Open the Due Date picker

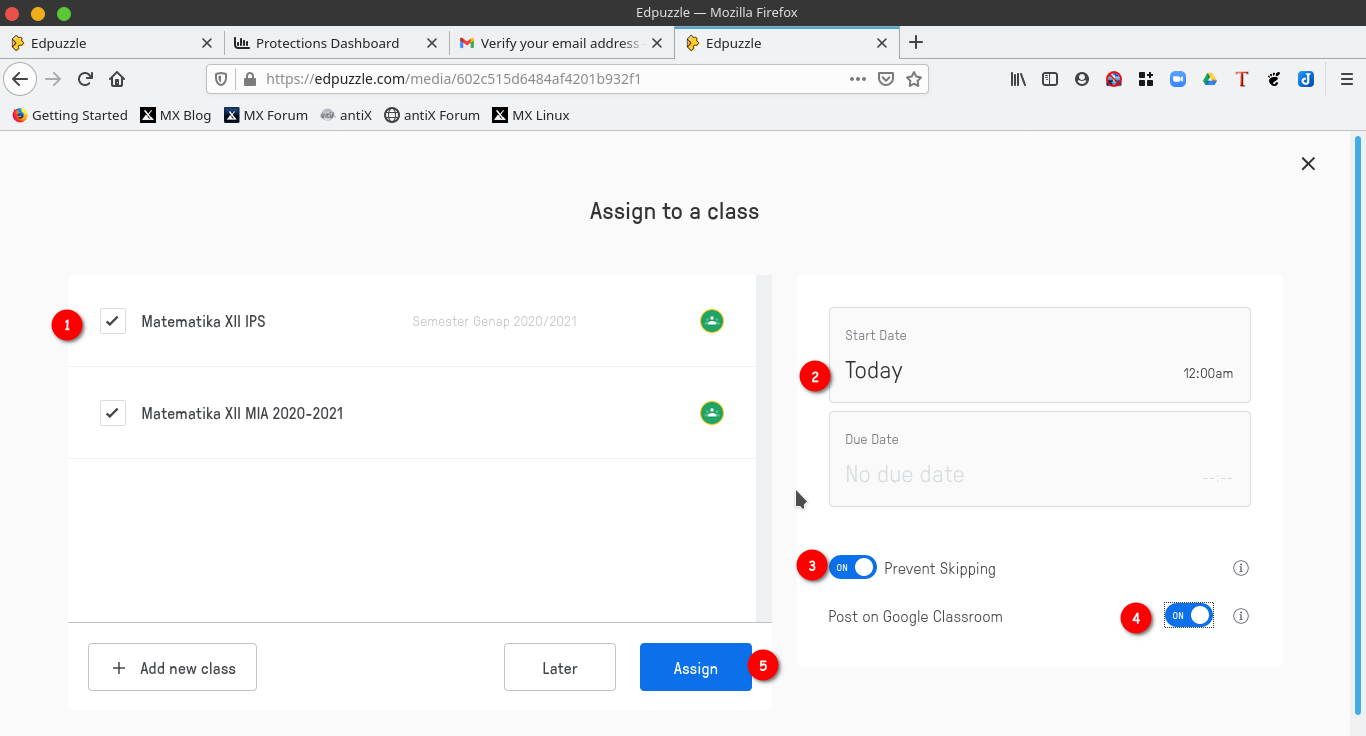(x=1039, y=459)
